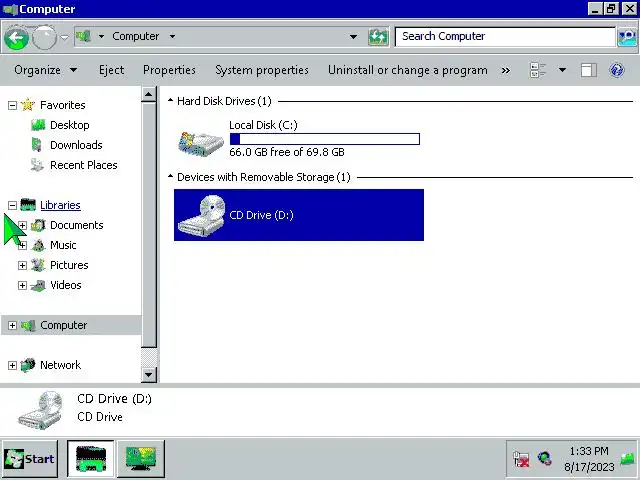Image resolution: width=640 pixels, height=480 pixels.
Task: Focus the Search Computer field
Action: (505, 37)
